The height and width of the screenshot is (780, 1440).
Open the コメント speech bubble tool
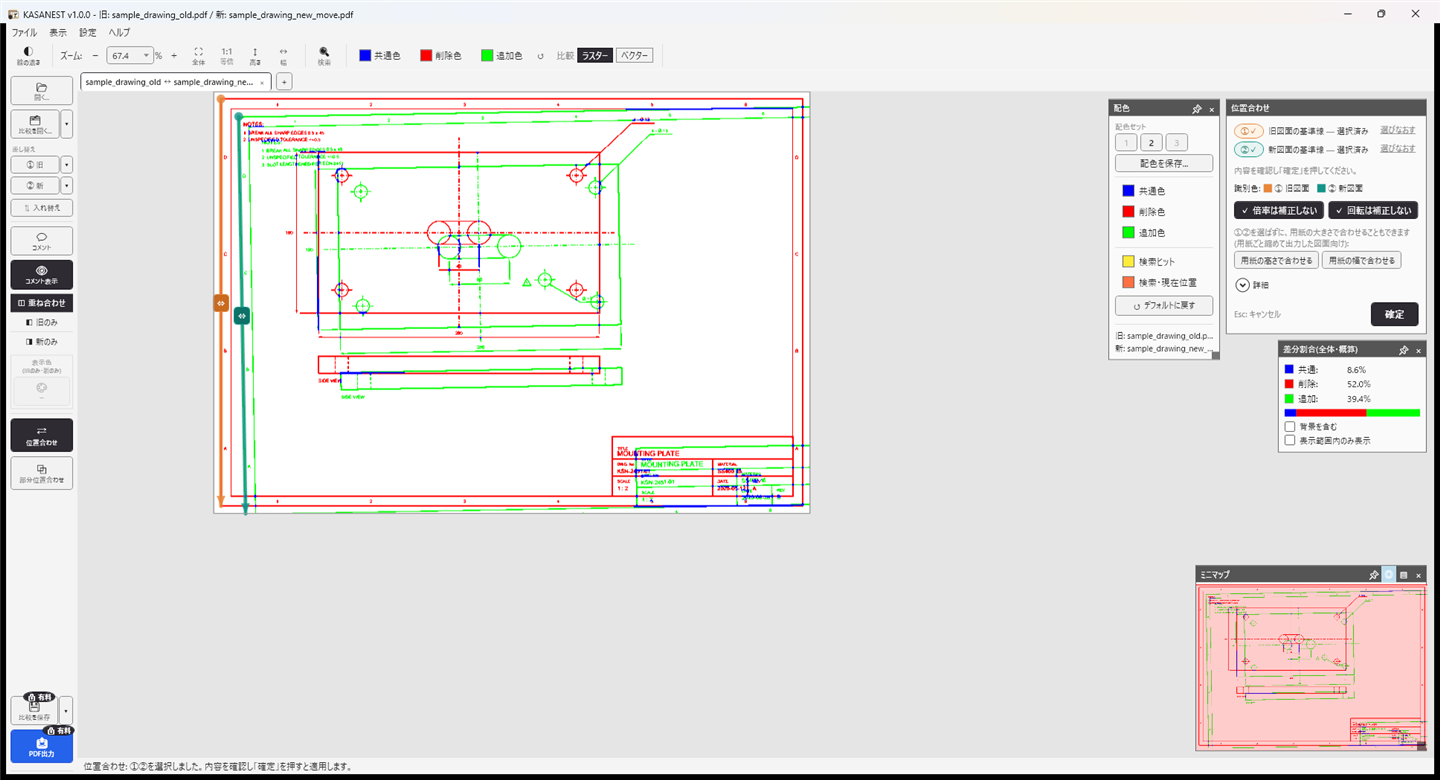point(41,241)
